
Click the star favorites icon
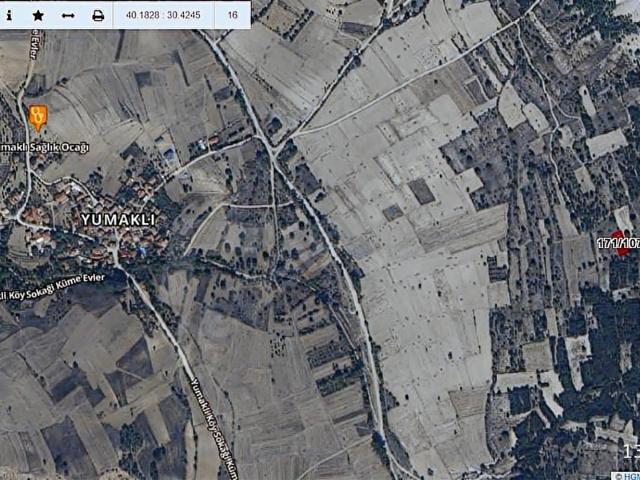(38, 16)
